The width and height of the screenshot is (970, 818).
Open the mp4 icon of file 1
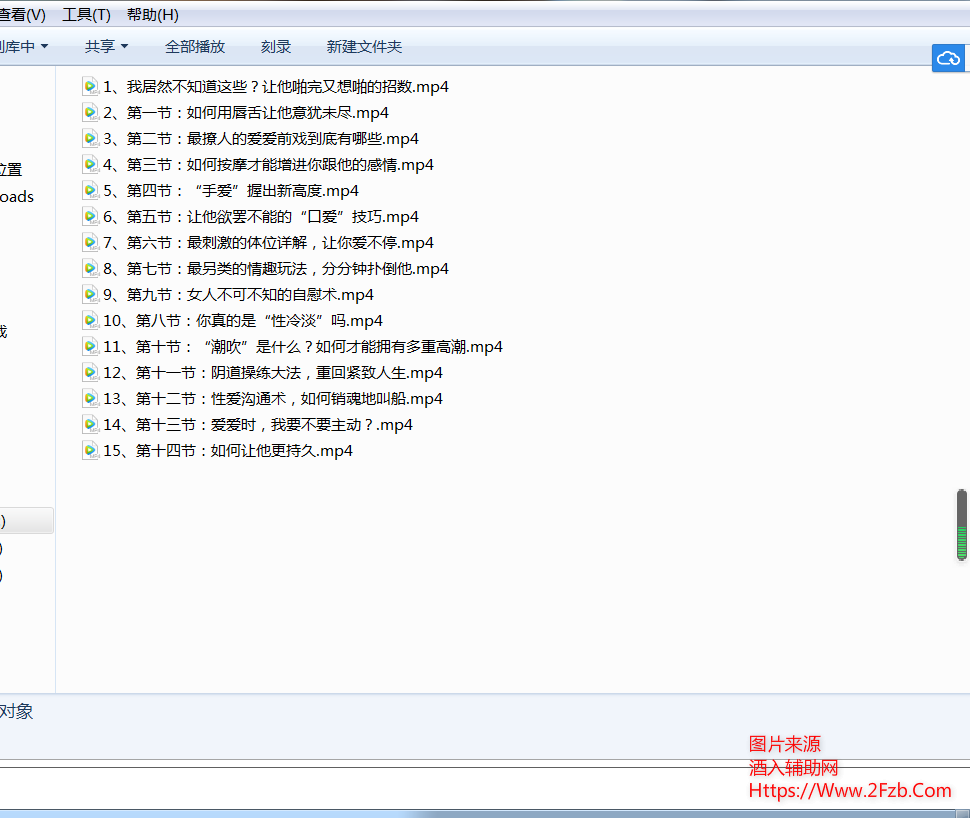(90, 86)
